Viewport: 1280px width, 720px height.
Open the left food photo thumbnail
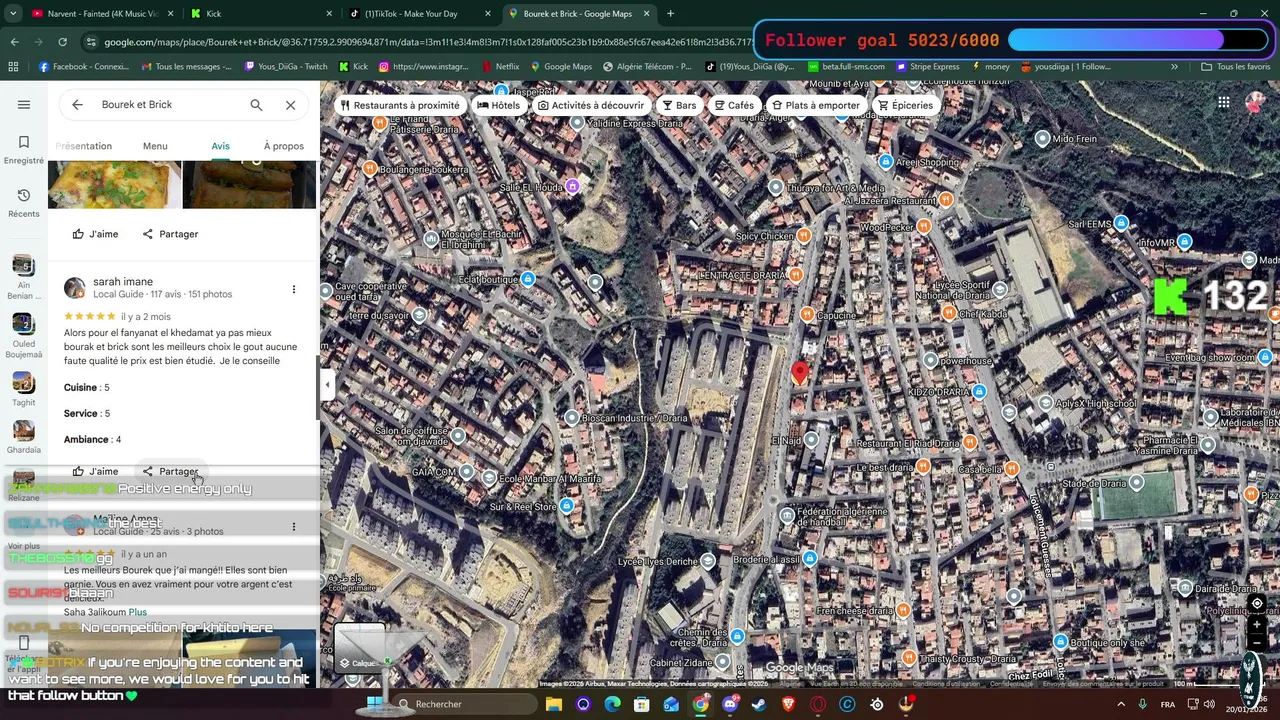coord(114,184)
